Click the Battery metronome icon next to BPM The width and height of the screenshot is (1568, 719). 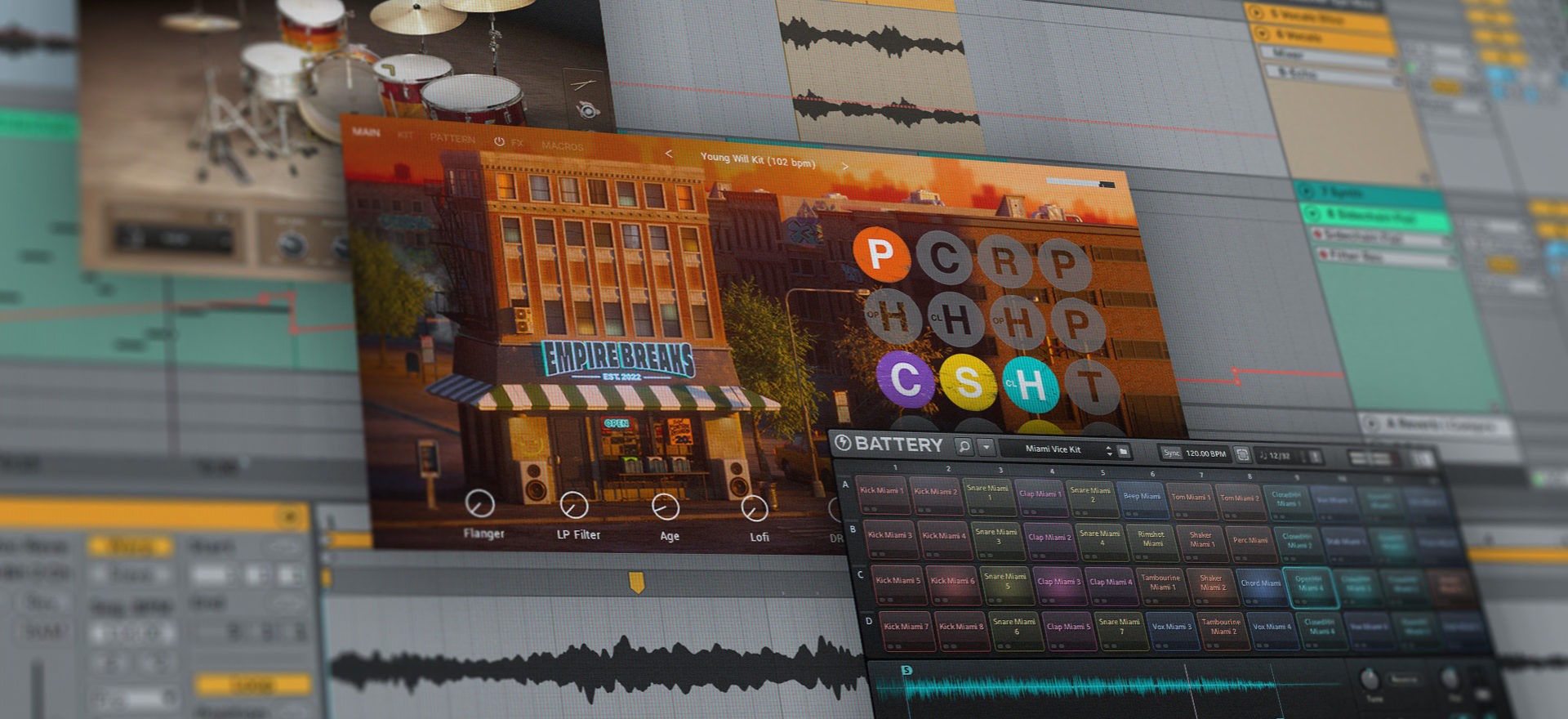click(x=1242, y=454)
